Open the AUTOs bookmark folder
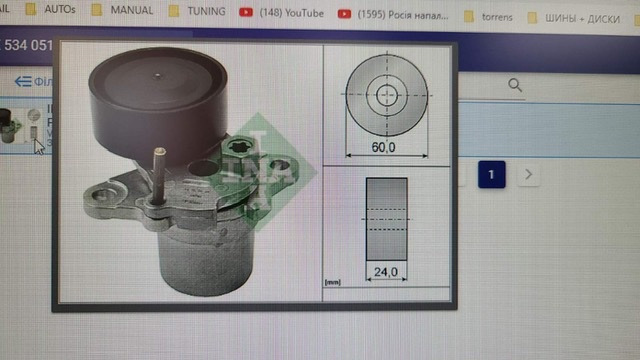The height and width of the screenshot is (360, 640). coord(51,9)
